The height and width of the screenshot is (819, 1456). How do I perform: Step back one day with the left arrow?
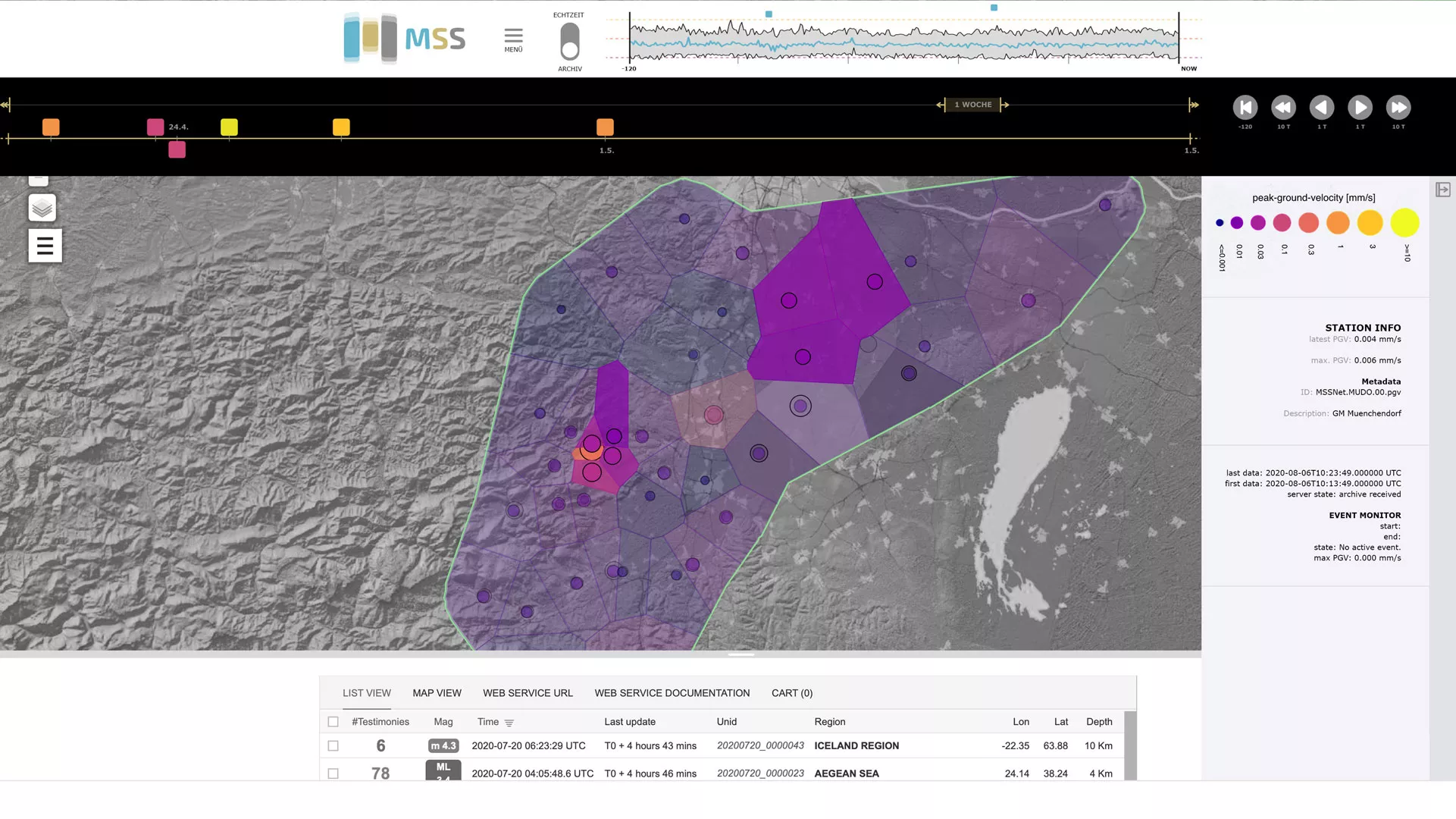pos(1322,108)
